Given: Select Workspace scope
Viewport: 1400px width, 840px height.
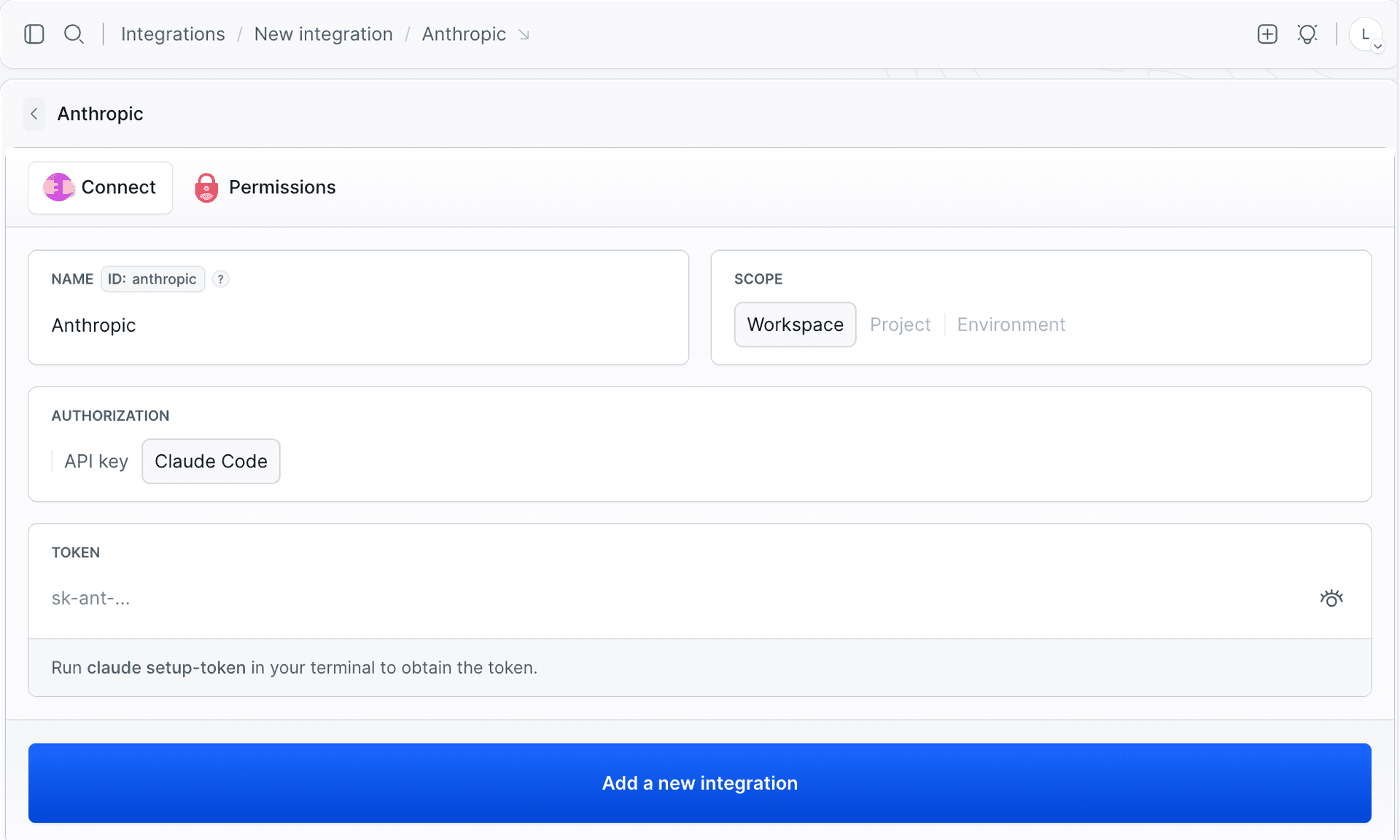Looking at the screenshot, I should tap(795, 324).
